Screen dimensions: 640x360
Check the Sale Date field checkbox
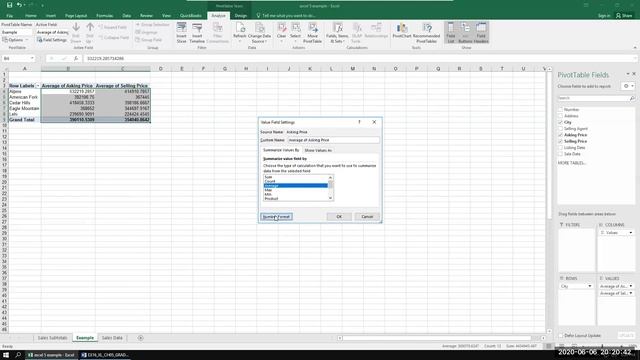pyautogui.click(x=560, y=154)
